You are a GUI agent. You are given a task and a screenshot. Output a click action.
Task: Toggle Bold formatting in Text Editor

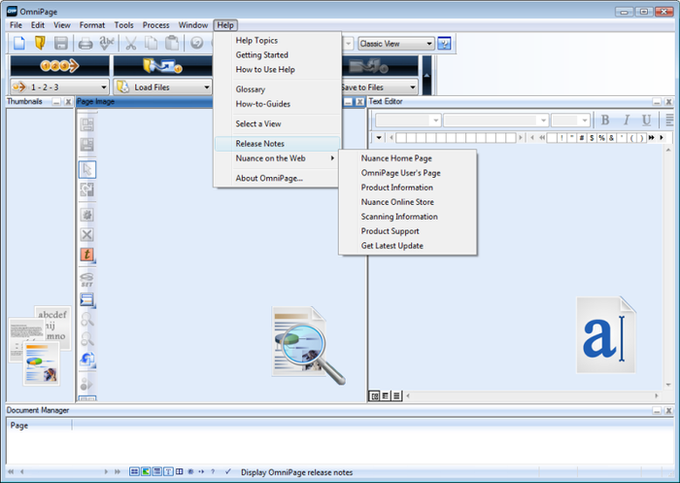605,120
